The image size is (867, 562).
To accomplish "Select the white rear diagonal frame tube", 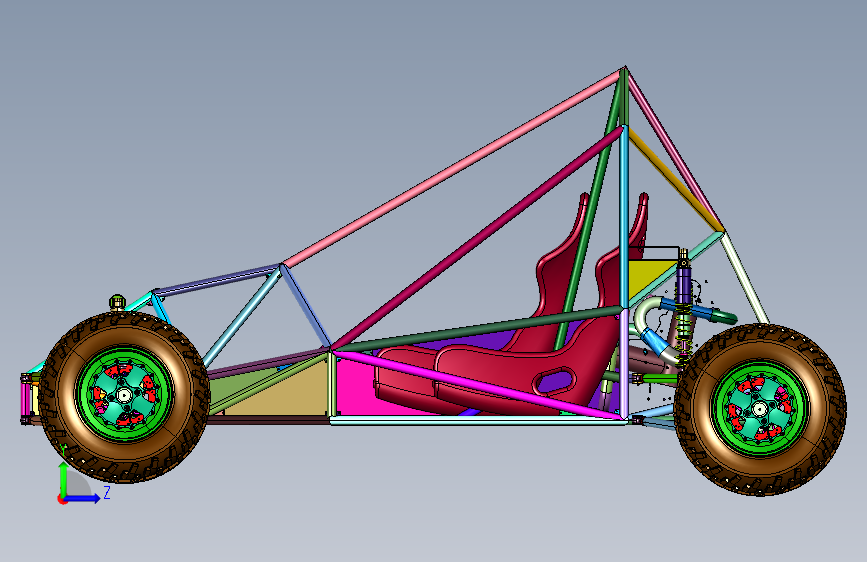I will [744, 278].
